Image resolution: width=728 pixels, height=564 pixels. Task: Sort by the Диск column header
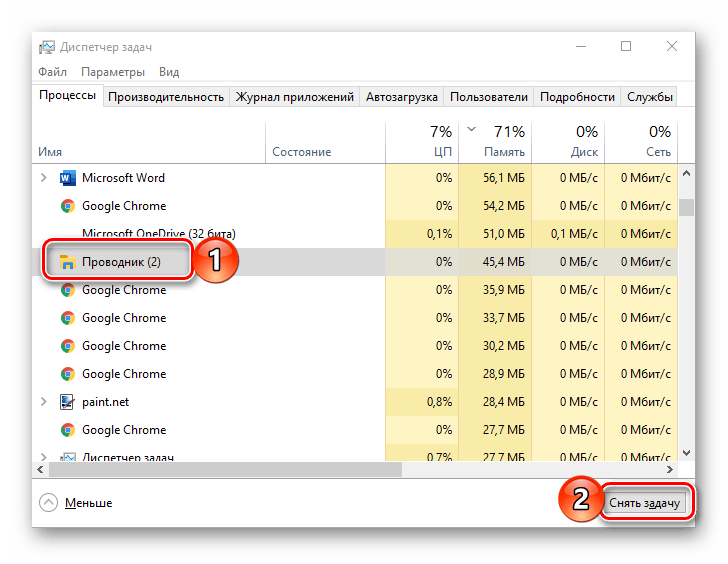click(568, 143)
